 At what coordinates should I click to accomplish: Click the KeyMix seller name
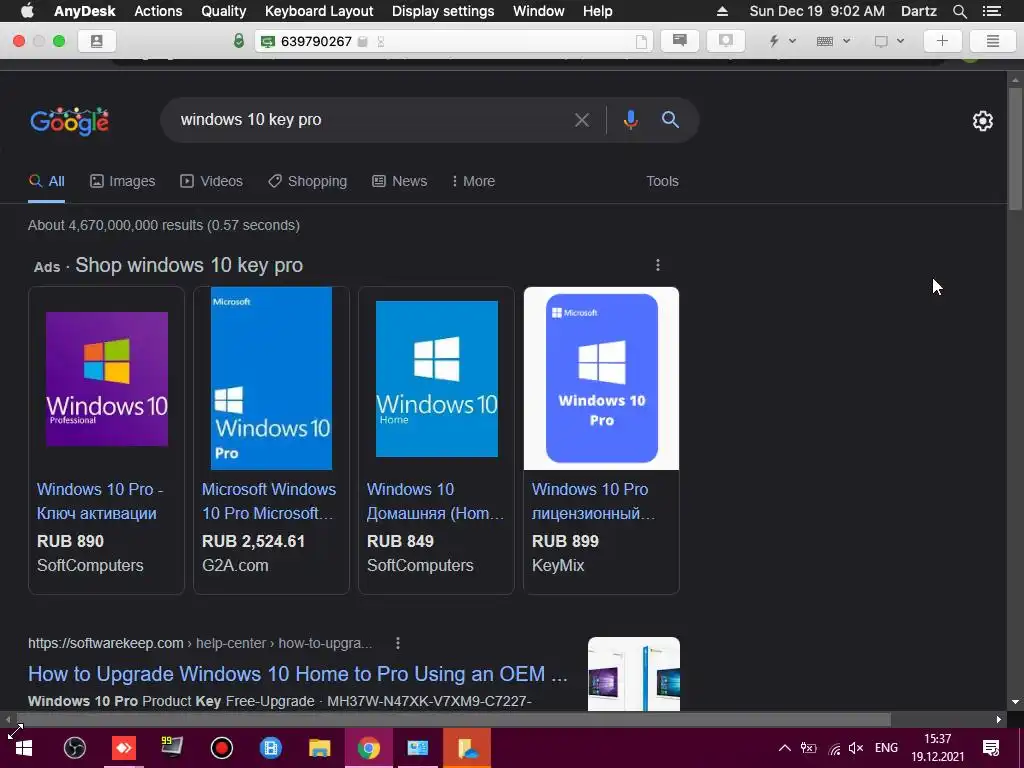pyautogui.click(x=558, y=566)
